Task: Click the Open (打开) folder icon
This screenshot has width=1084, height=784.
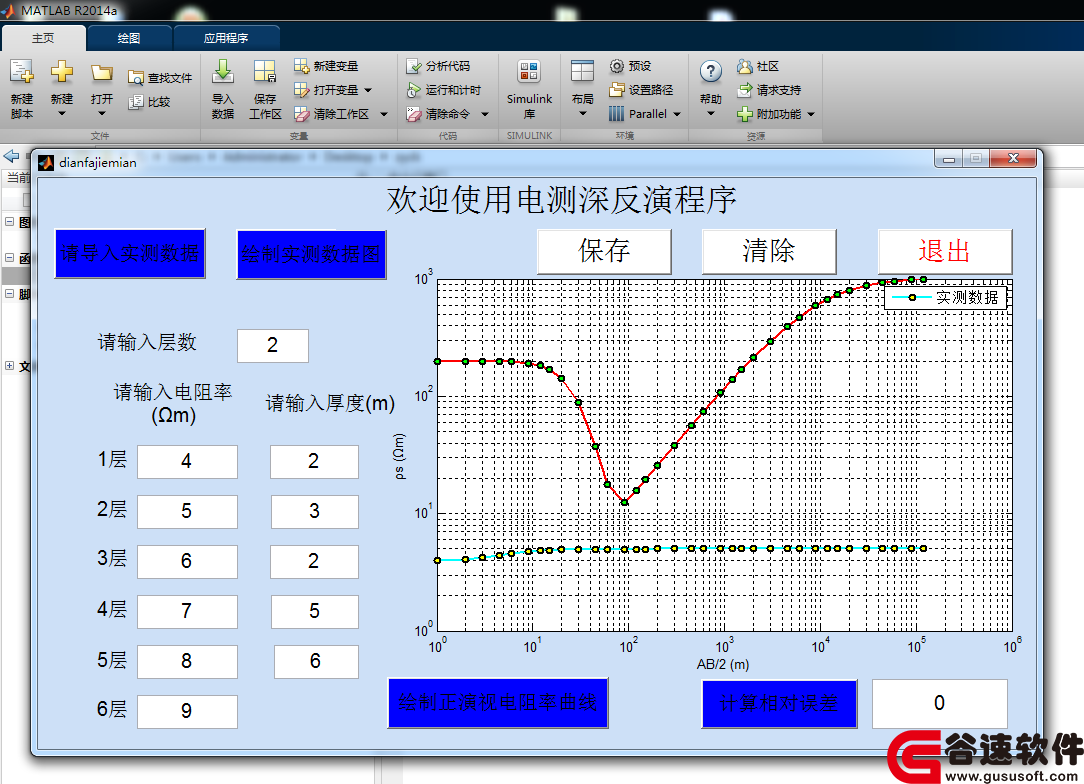Action: pyautogui.click(x=102, y=72)
